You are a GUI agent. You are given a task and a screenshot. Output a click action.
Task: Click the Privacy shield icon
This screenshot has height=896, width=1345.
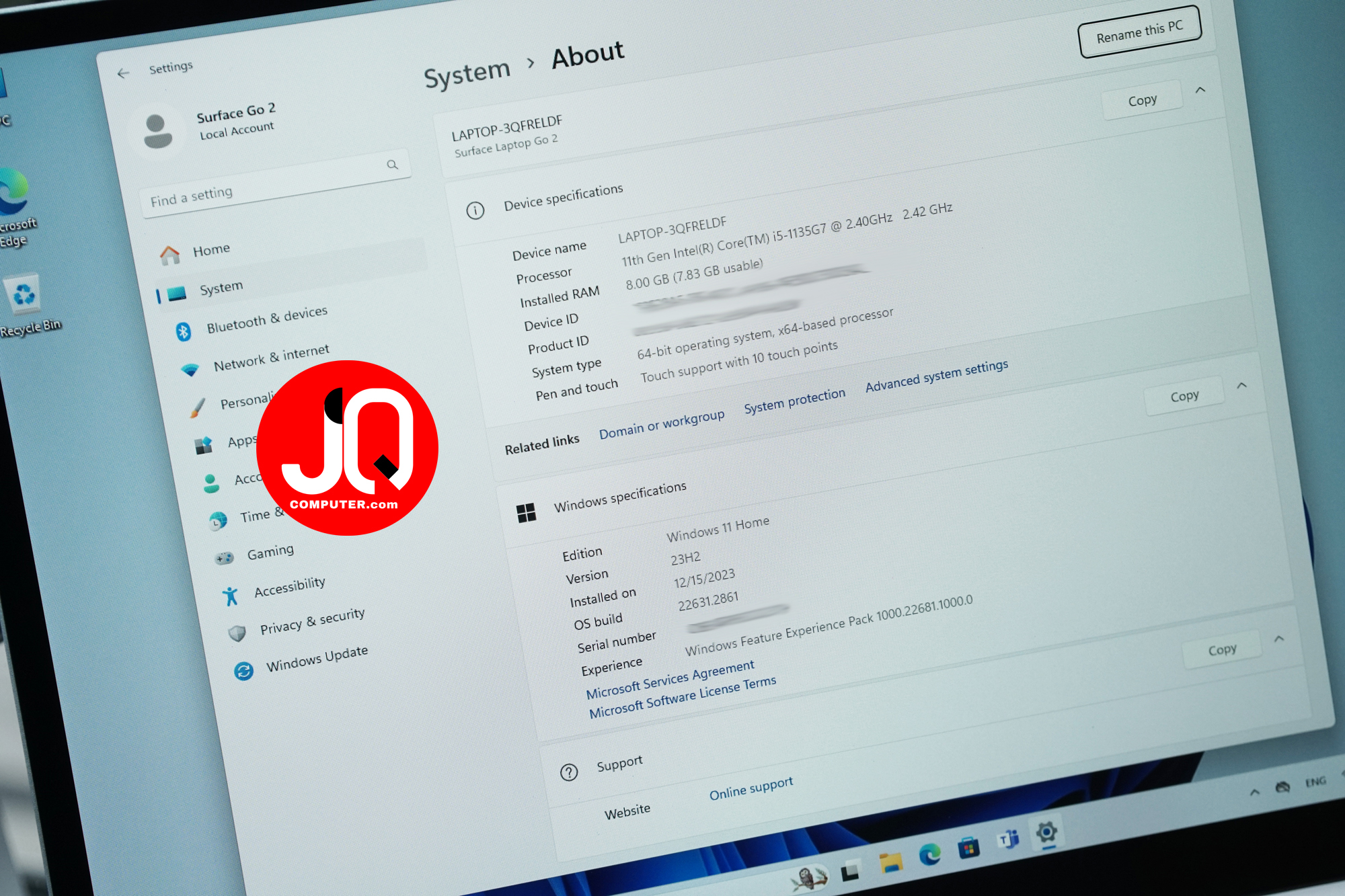point(237,633)
